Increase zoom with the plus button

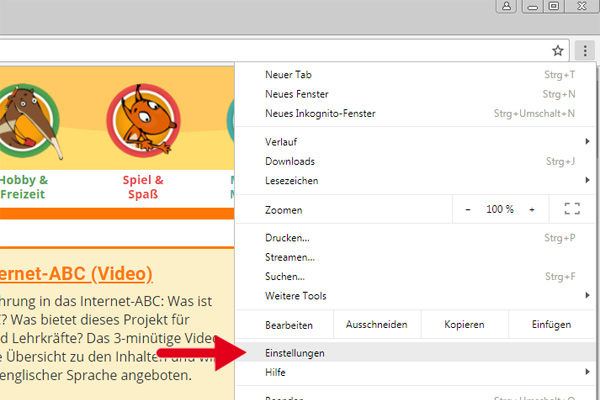532,209
